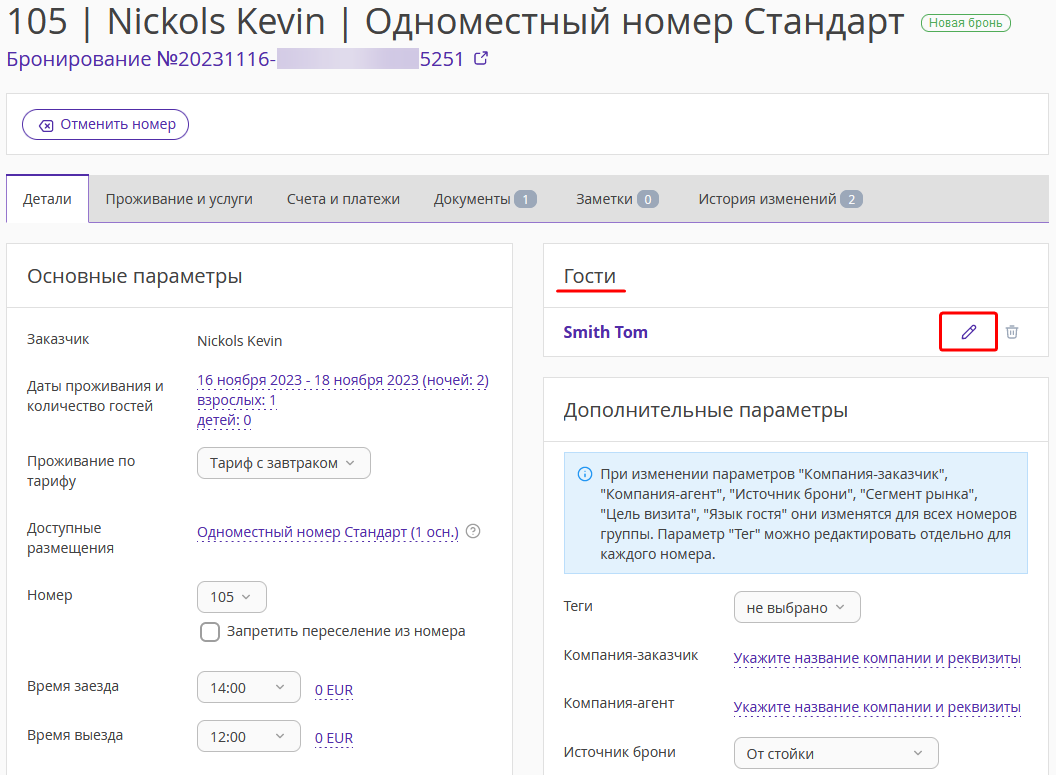Set Компания-заказчик company details link
Image resolution: width=1056 pixels, height=775 pixels.
pos(877,658)
